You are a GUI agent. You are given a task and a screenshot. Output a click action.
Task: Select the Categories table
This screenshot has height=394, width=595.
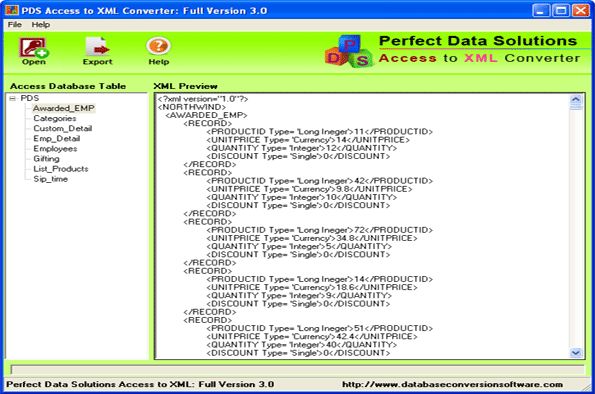pos(55,118)
